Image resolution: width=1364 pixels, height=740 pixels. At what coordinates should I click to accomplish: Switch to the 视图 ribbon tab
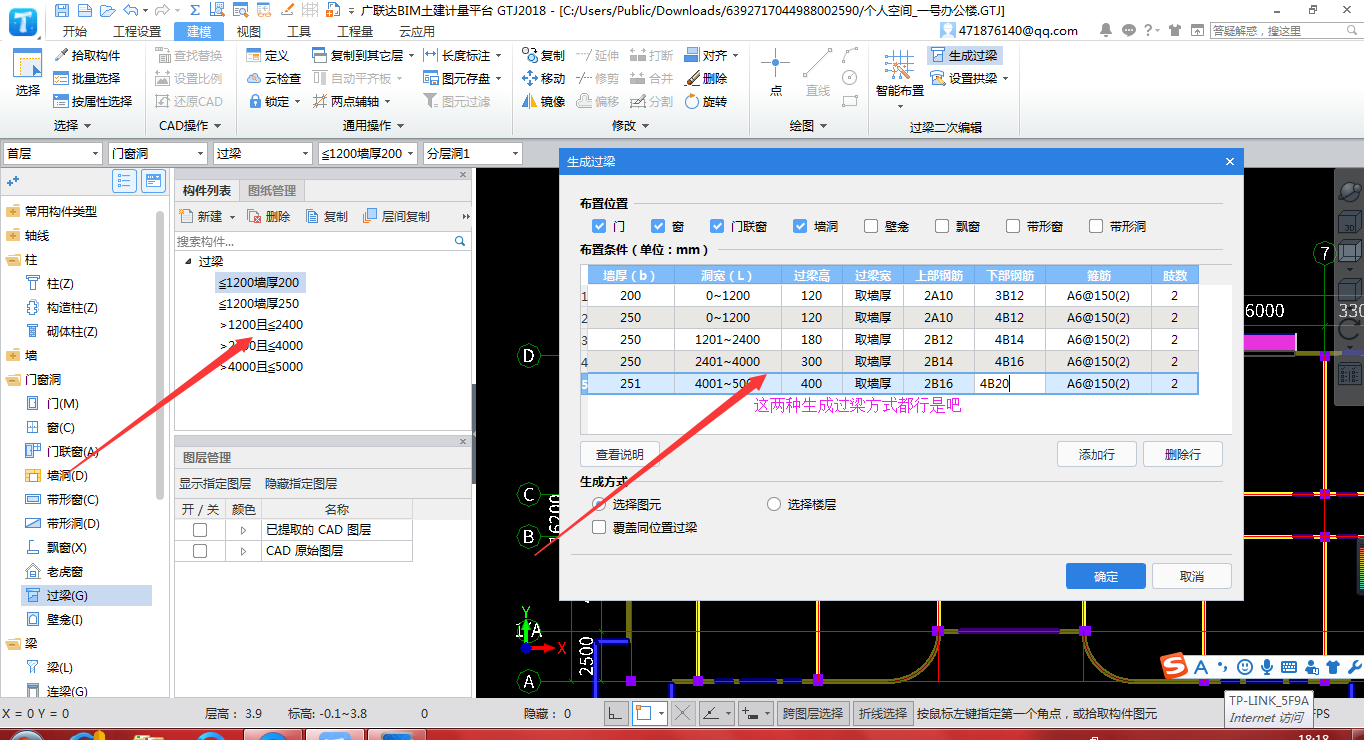click(x=249, y=31)
